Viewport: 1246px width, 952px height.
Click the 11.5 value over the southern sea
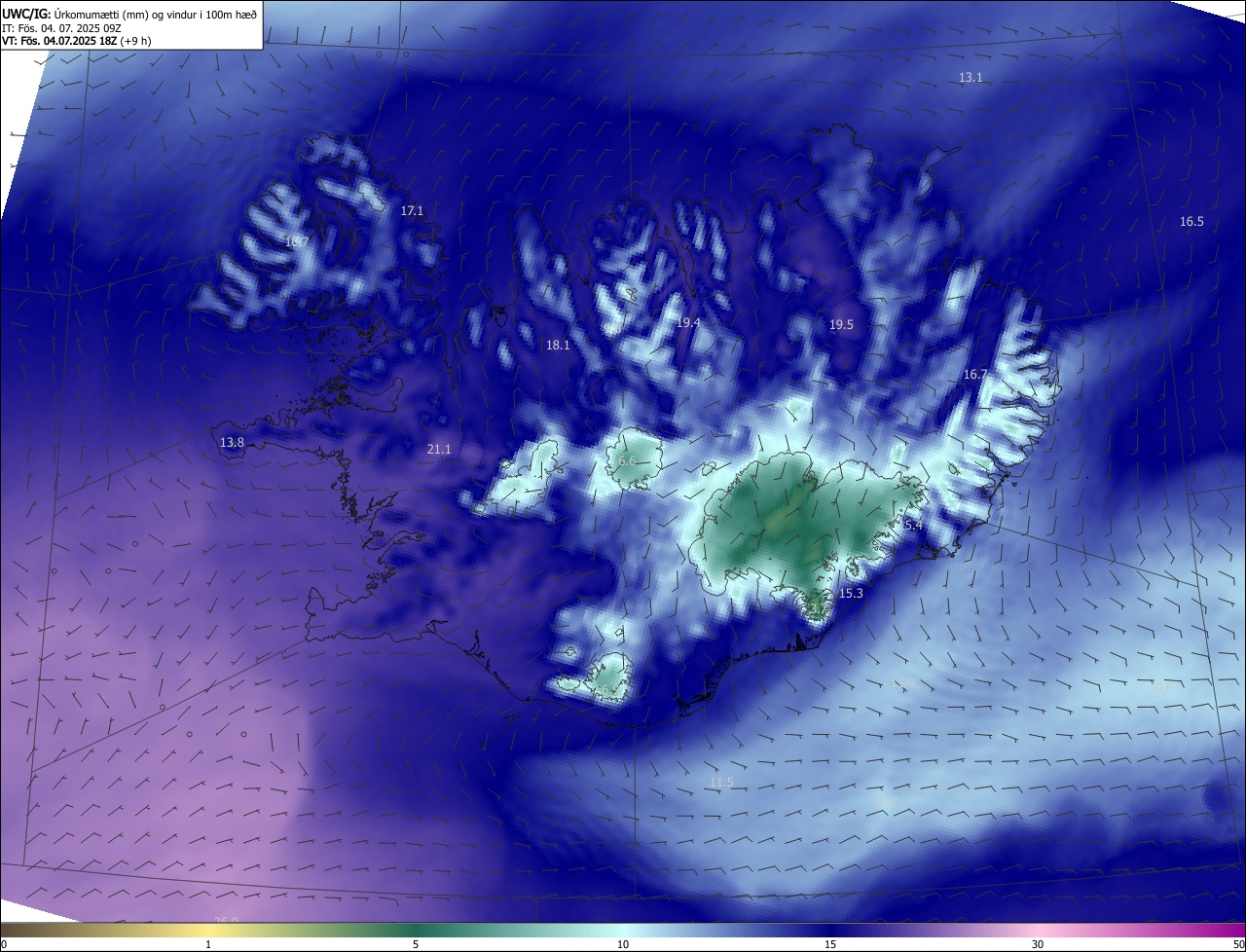tap(721, 782)
